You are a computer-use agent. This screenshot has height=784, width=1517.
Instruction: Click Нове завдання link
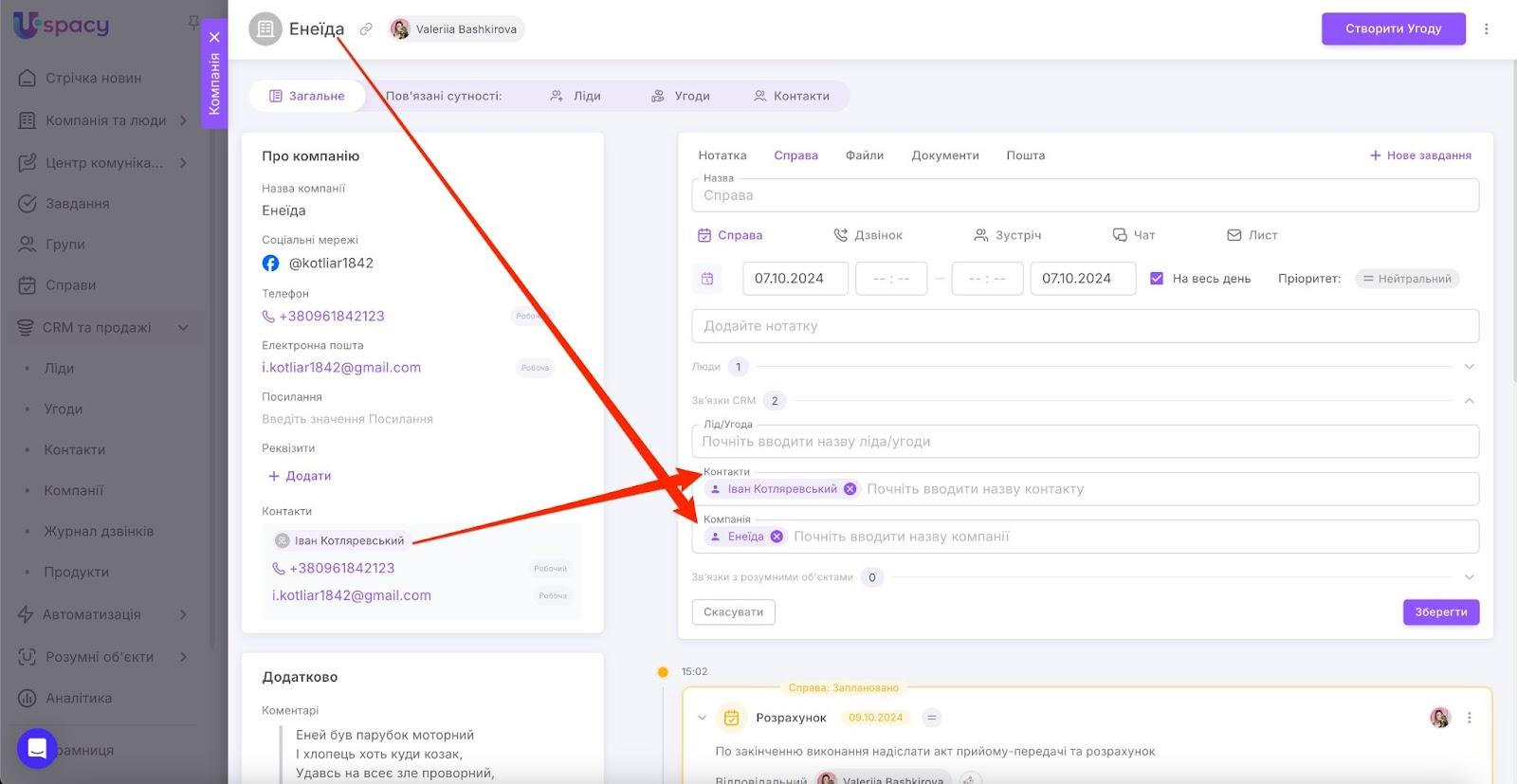[x=1420, y=155]
